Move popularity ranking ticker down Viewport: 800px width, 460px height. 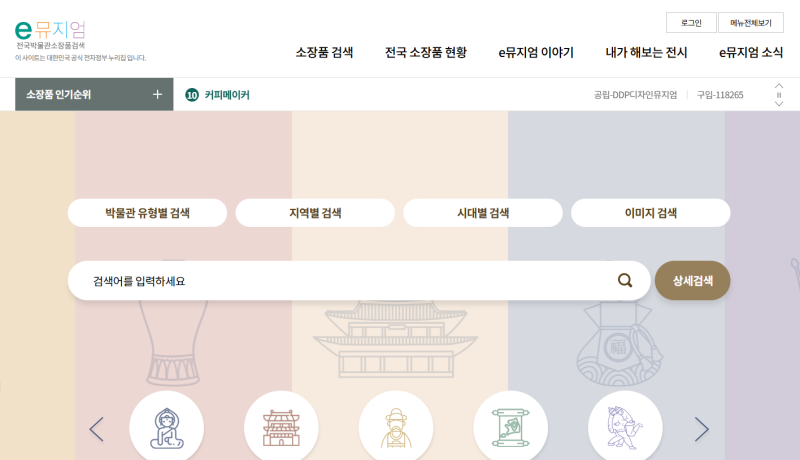(x=779, y=104)
